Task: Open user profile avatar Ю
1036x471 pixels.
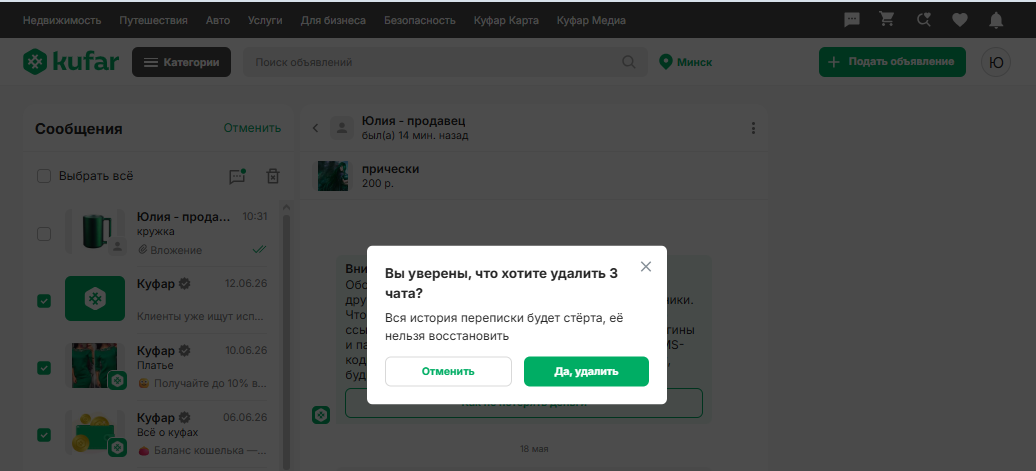Action: 996,62
